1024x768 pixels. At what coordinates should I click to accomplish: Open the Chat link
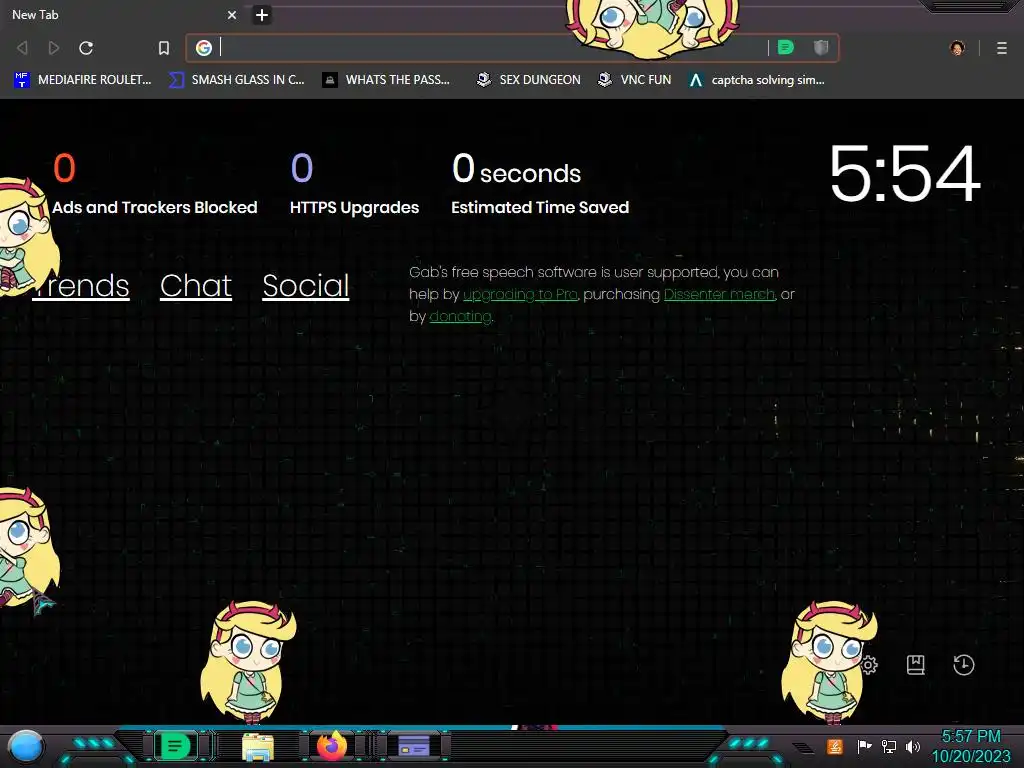tap(196, 285)
